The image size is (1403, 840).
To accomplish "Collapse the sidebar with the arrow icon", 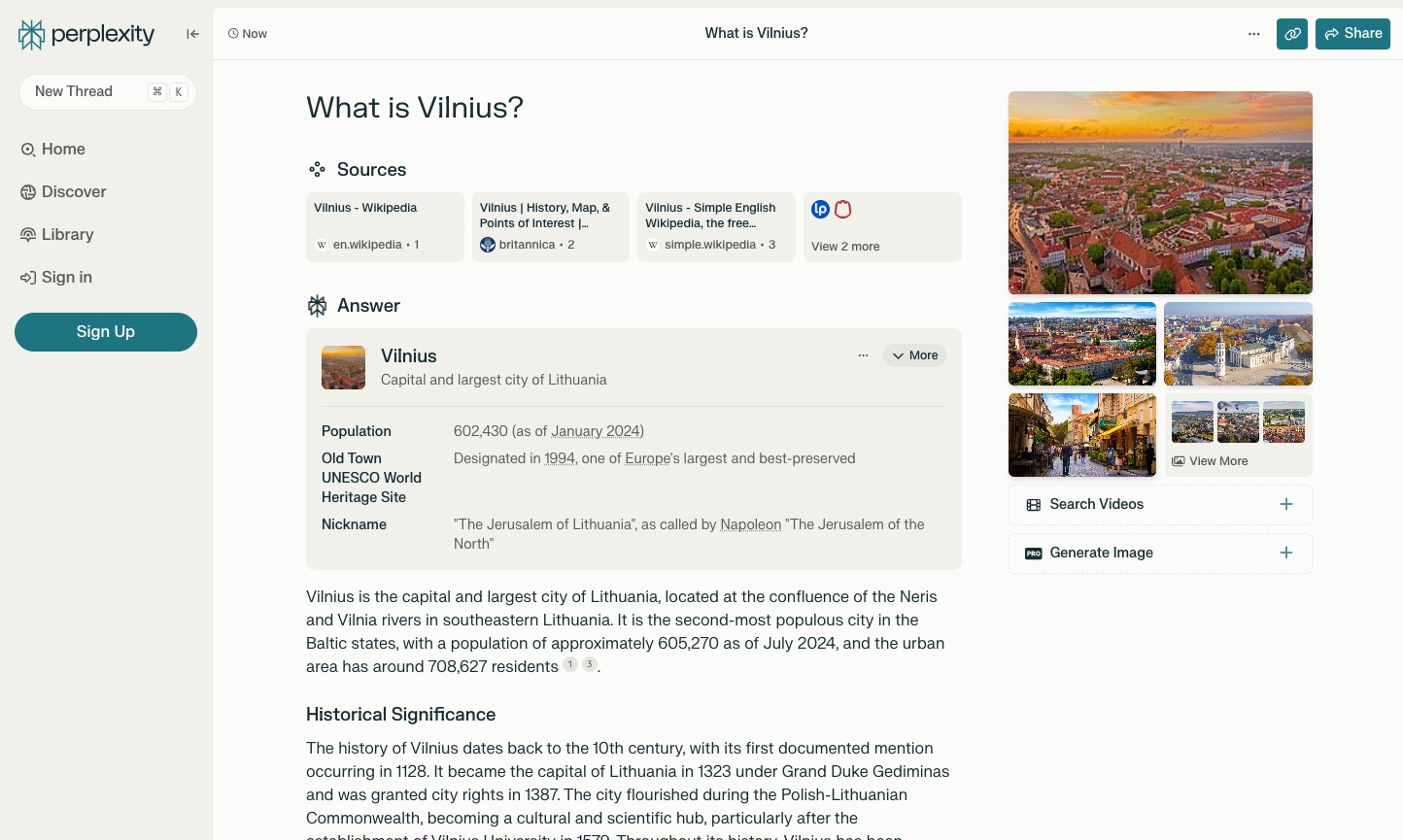I will coord(192,34).
